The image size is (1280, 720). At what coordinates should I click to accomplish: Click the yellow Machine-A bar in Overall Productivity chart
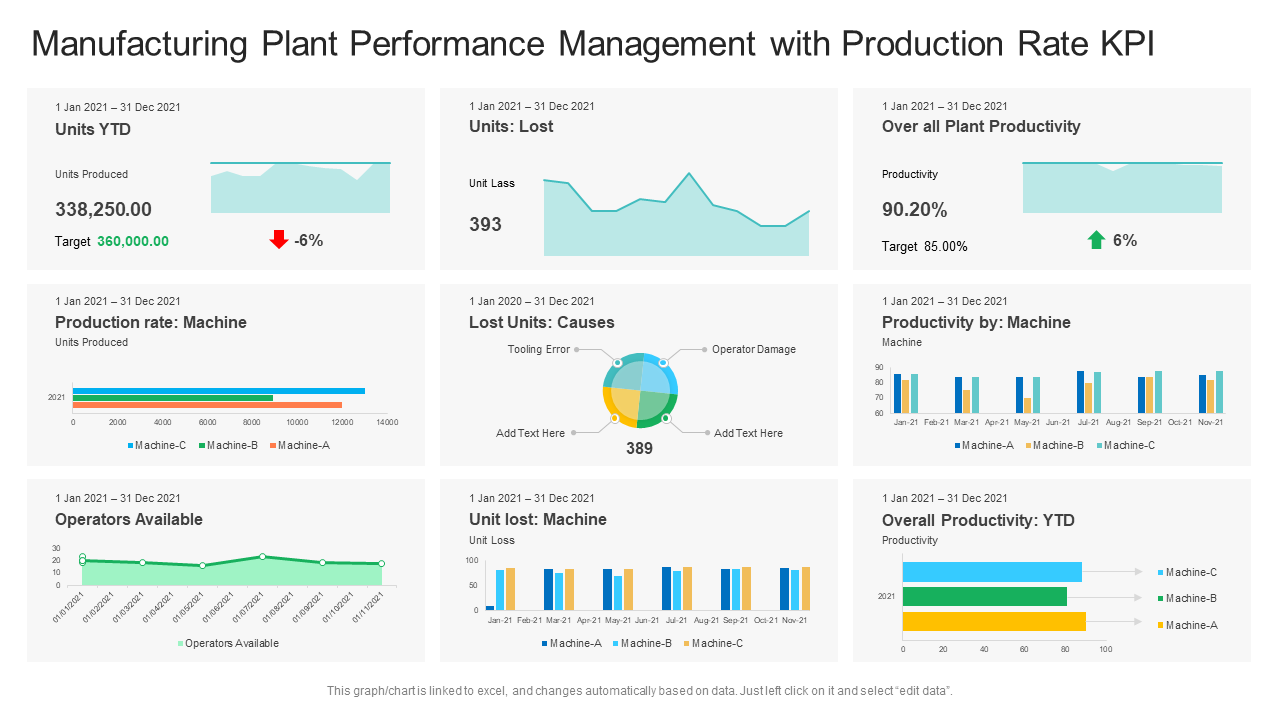(x=994, y=621)
